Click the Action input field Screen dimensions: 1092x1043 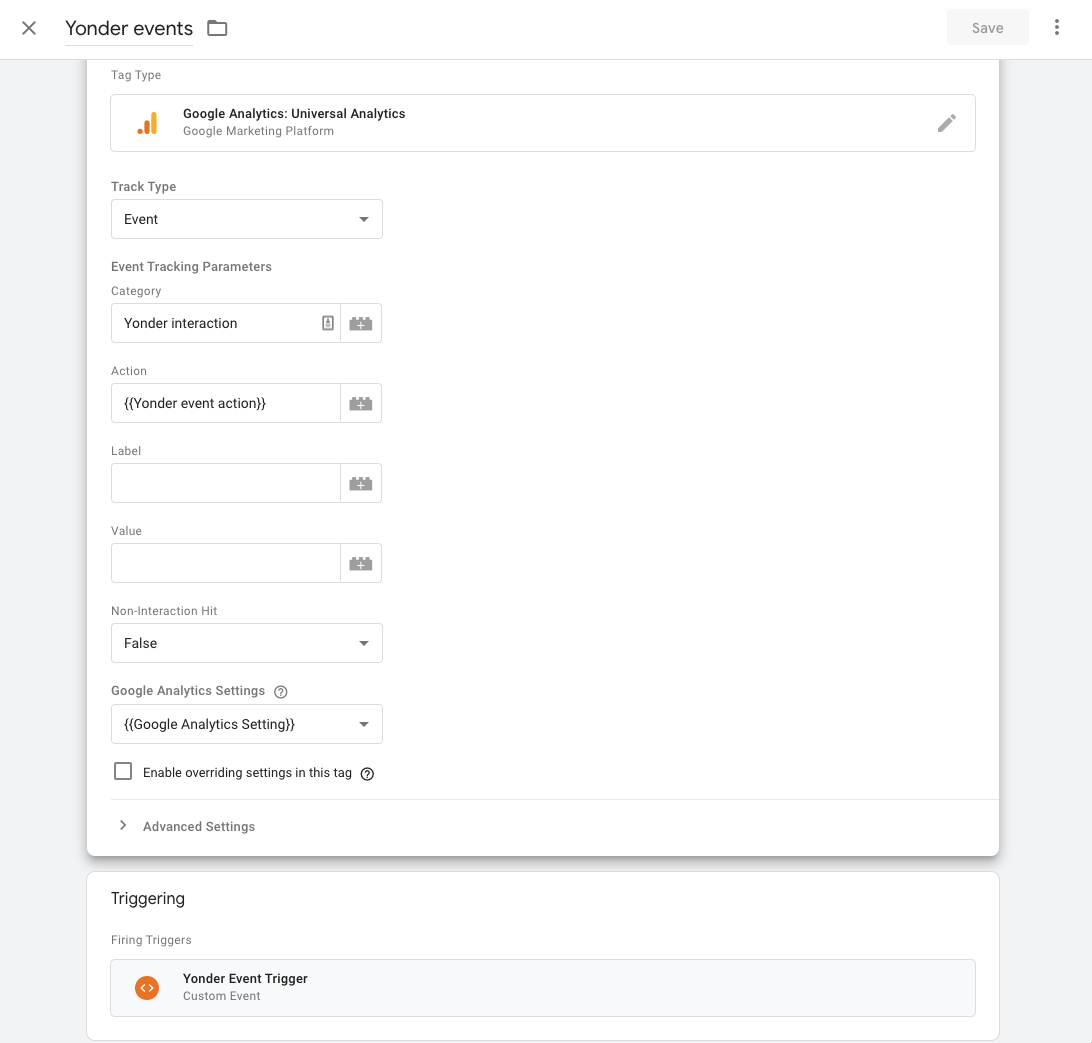click(226, 403)
